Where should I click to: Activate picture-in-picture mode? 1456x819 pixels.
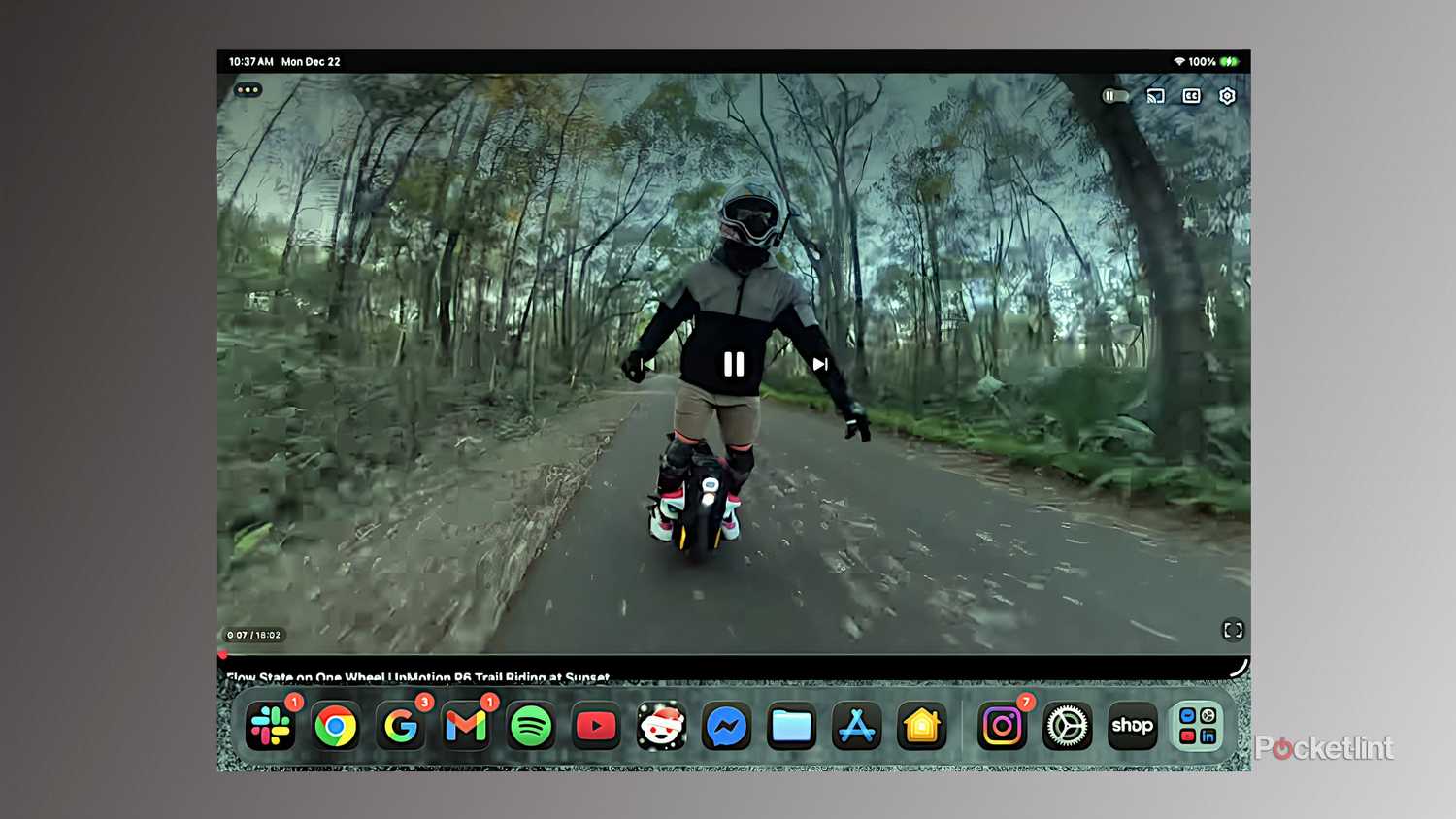[x=1113, y=95]
